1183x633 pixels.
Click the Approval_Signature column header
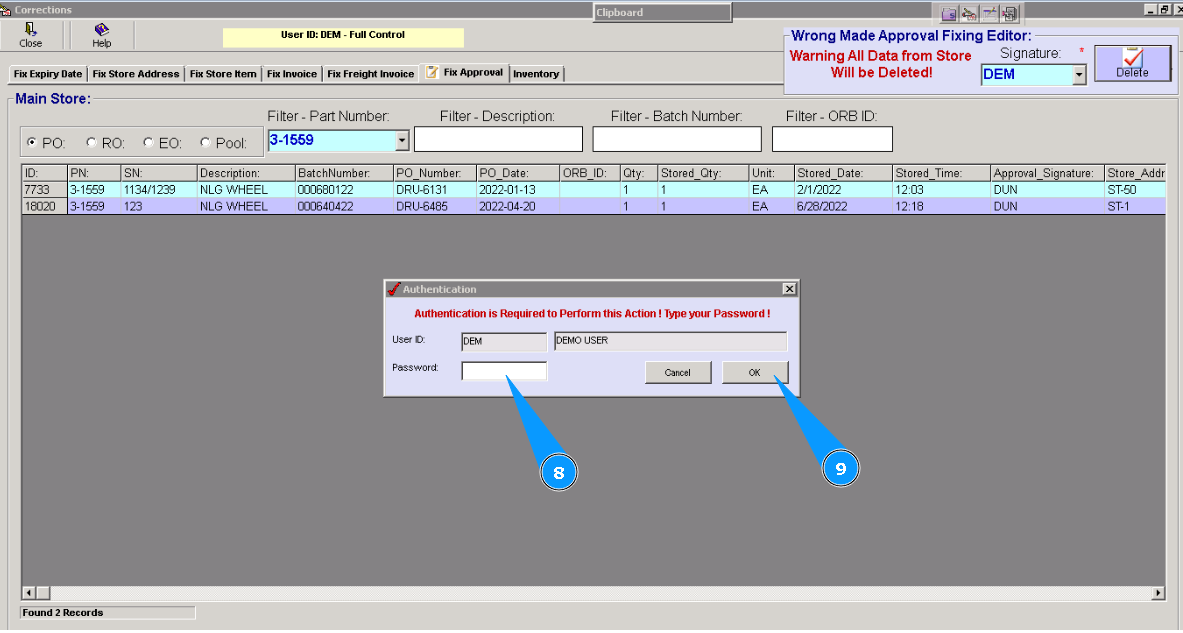click(1048, 174)
